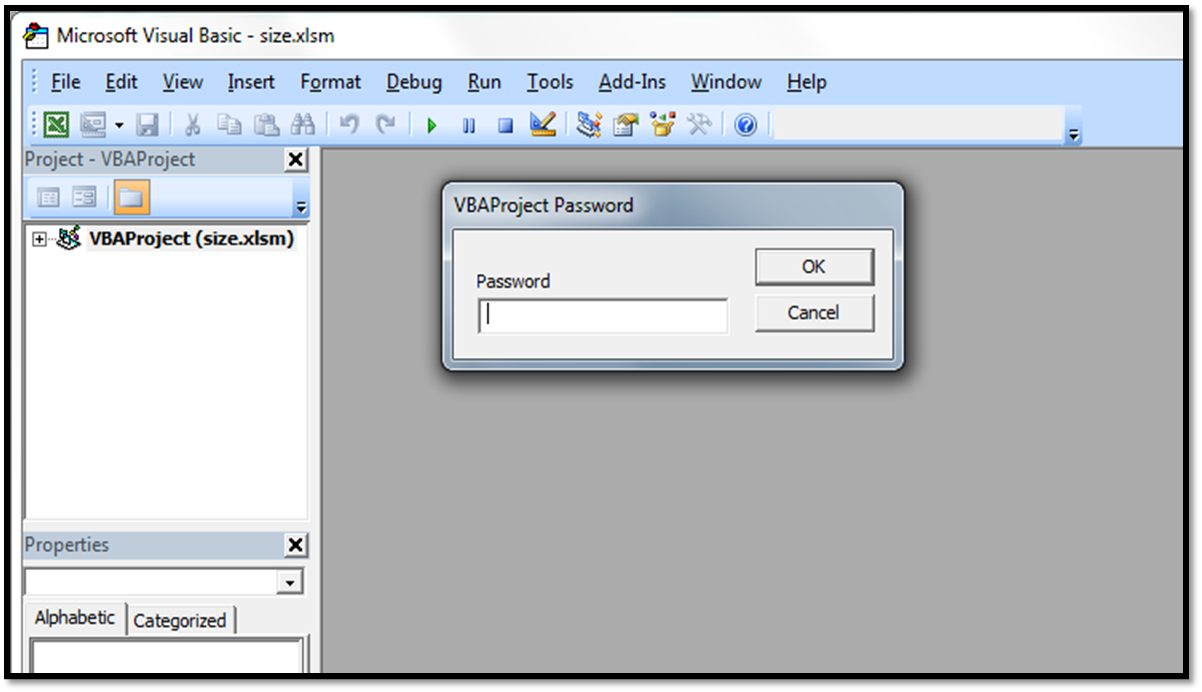Click the Run Sub/UserForm icon

point(430,124)
